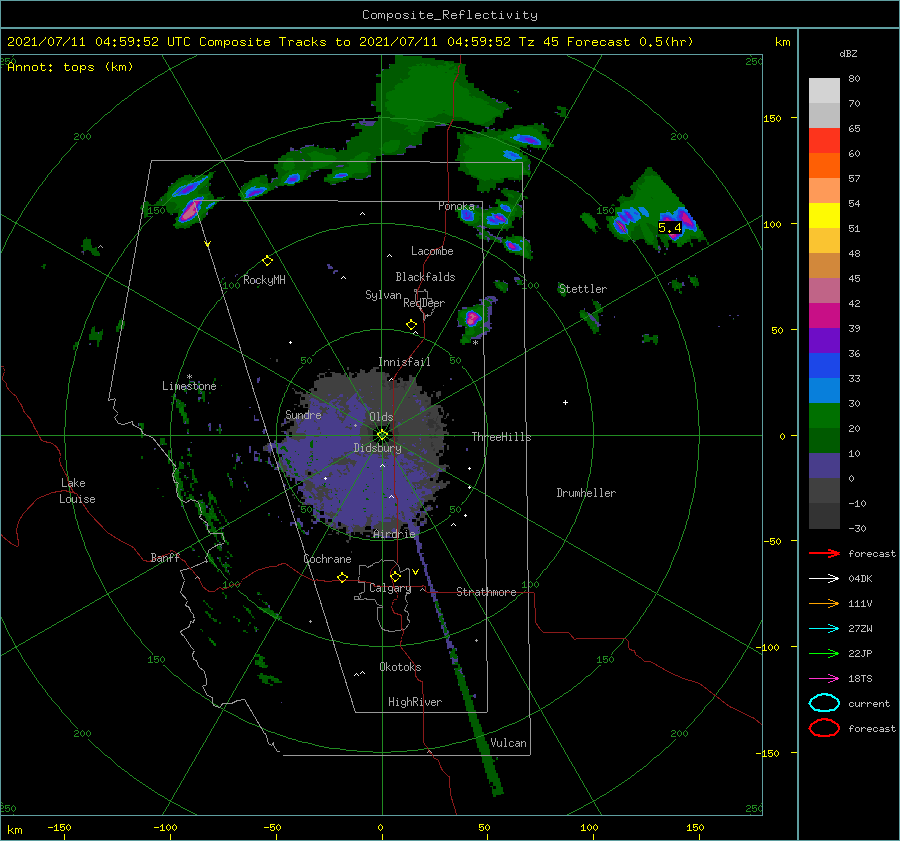Viewport: 900px width, 841px height.
Task: Select the 65 dBZ red color swatch
Action: 824,141
